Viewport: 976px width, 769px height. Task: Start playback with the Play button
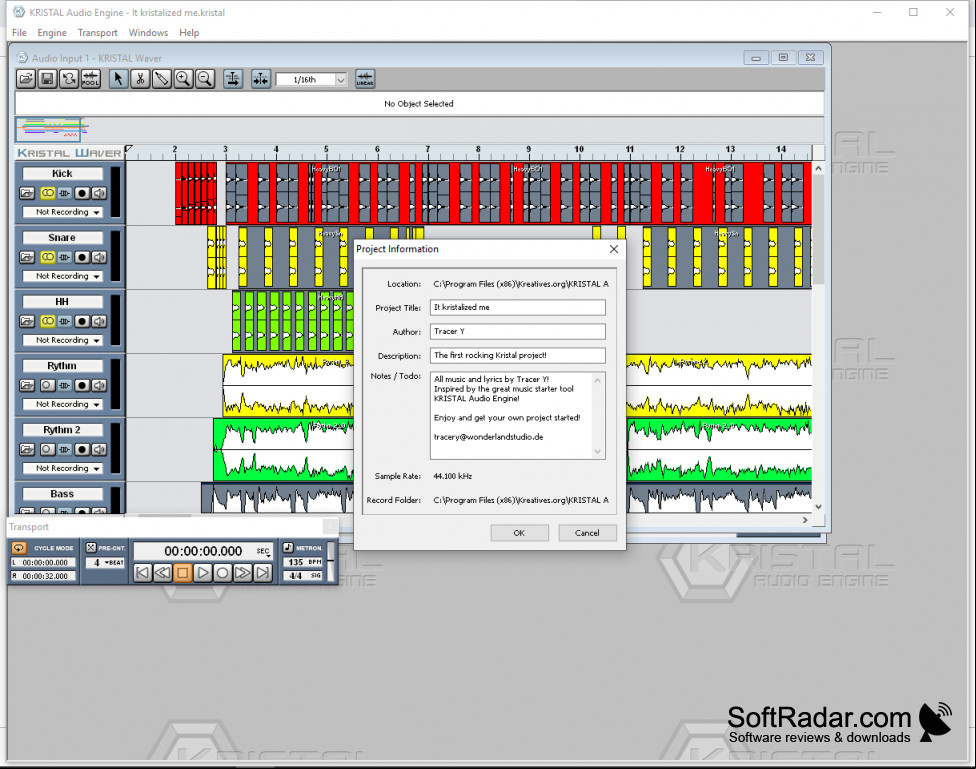click(x=202, y=573)
